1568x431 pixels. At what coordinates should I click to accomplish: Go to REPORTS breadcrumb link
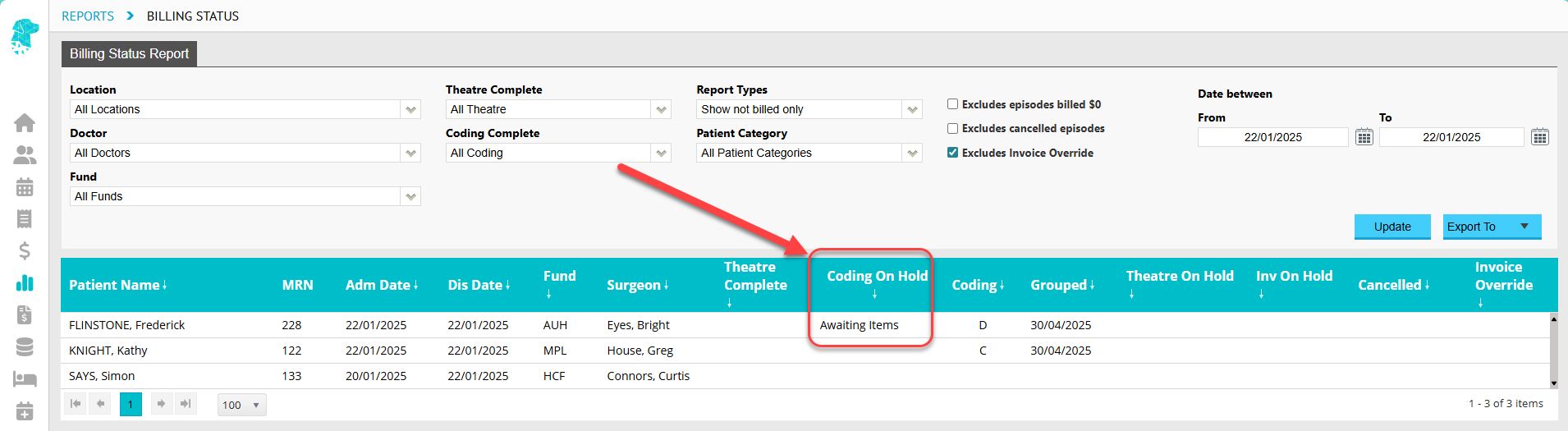pyautogui.click(x=88, y=16)
